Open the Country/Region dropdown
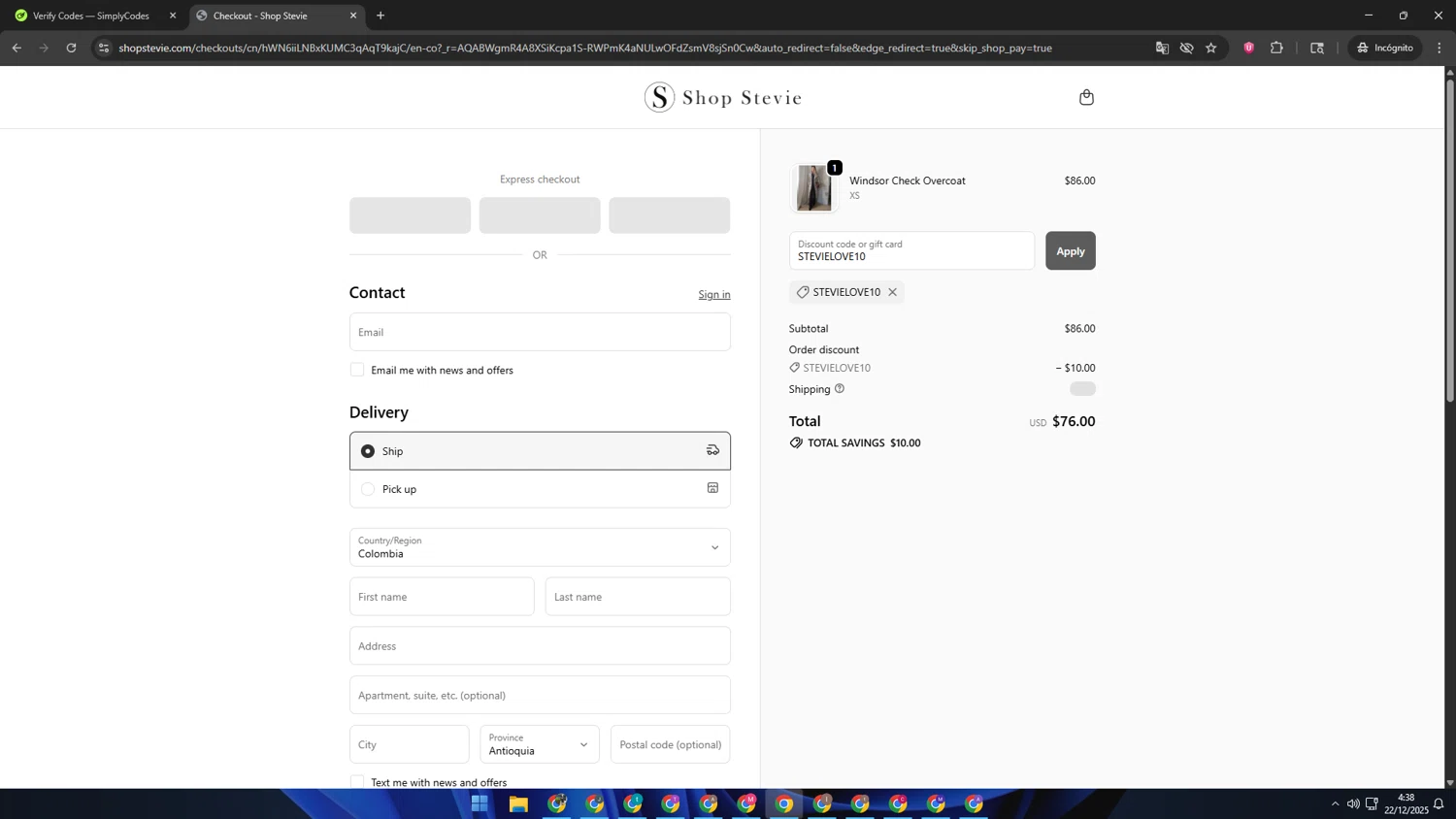This screenshot has width=1456, height=819. pyautogui.click(x=540, y=547)
